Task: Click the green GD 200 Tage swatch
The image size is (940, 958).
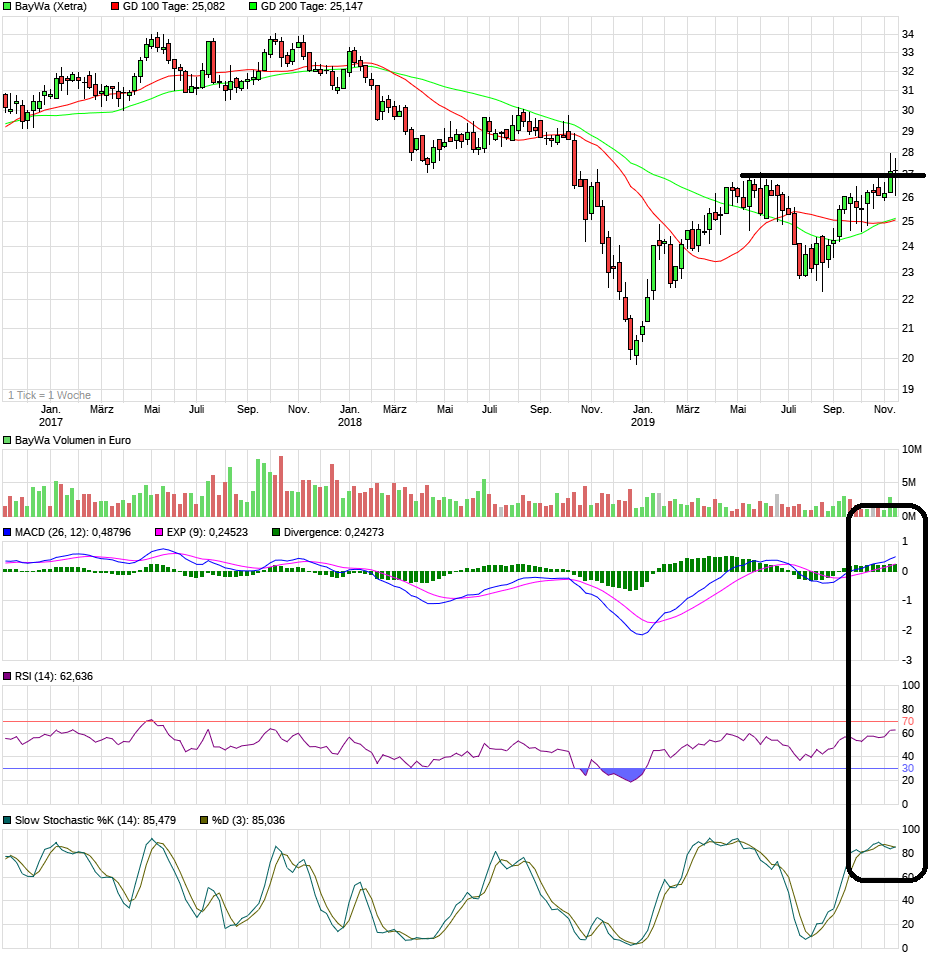Action: (253, 6)
